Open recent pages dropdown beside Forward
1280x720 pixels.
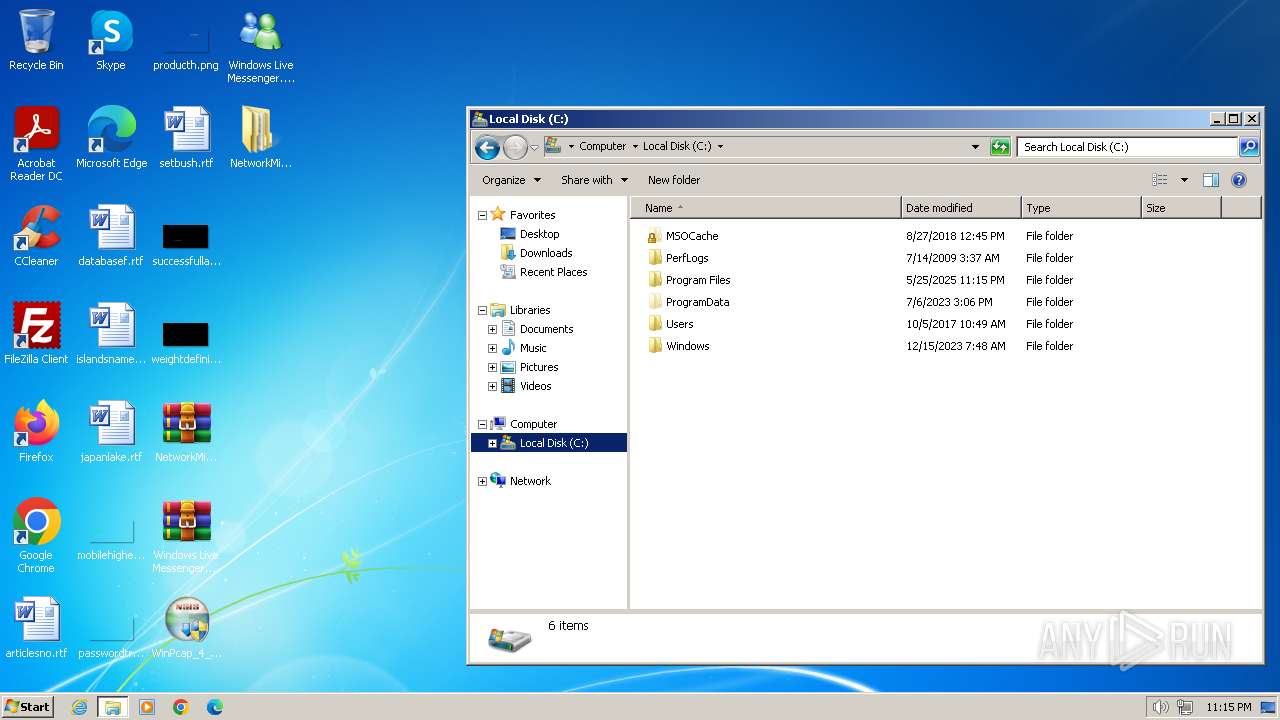click(534, 147)
